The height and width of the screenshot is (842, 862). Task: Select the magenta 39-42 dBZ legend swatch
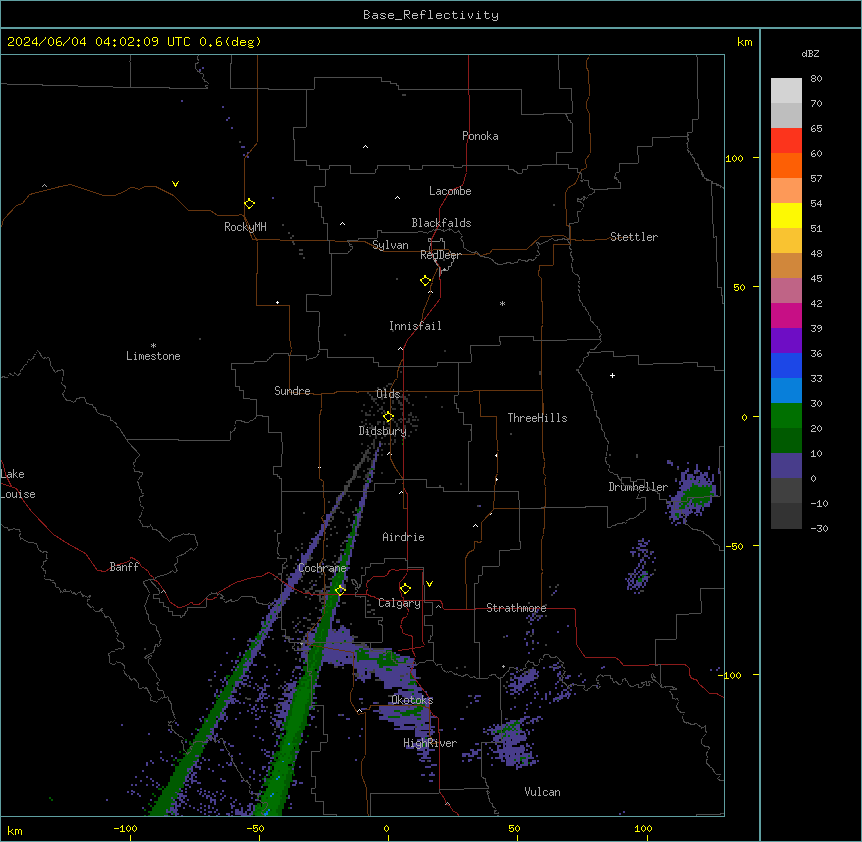click(x=786, y=315)
